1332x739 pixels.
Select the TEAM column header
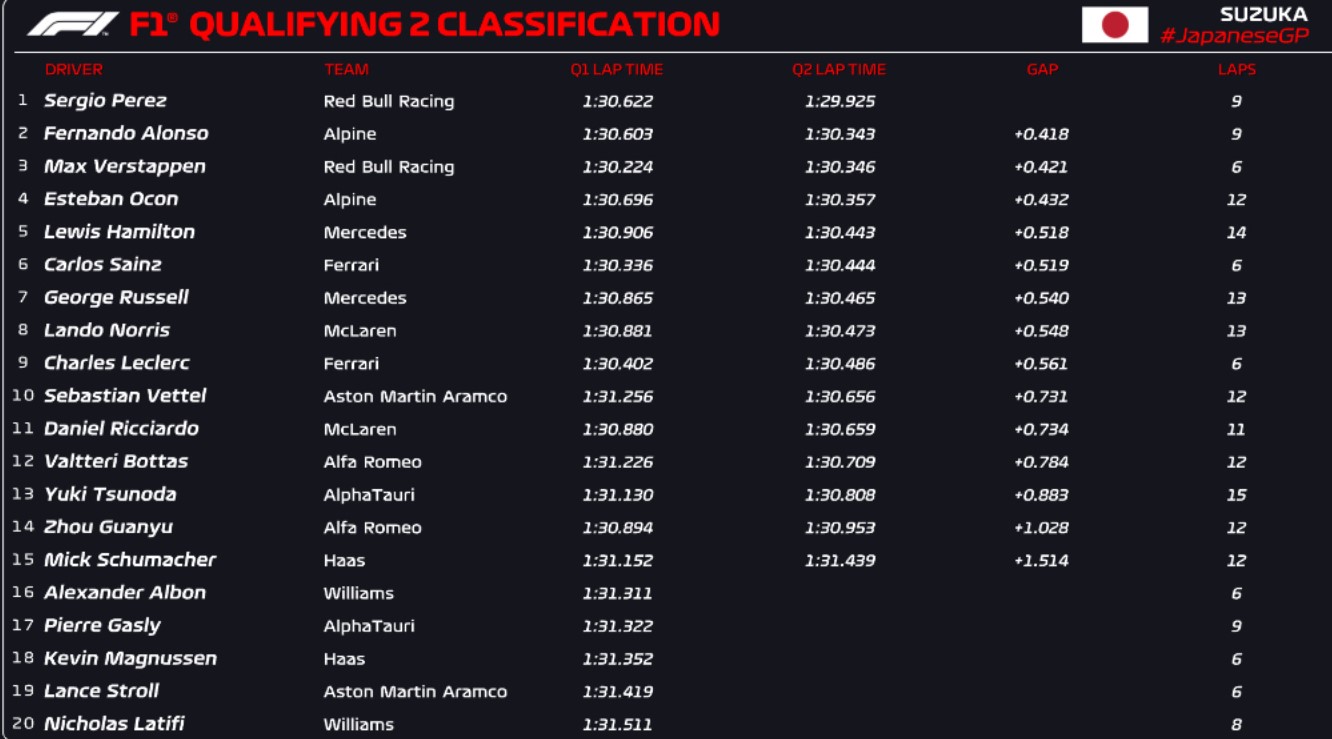(x=346, y=69)
